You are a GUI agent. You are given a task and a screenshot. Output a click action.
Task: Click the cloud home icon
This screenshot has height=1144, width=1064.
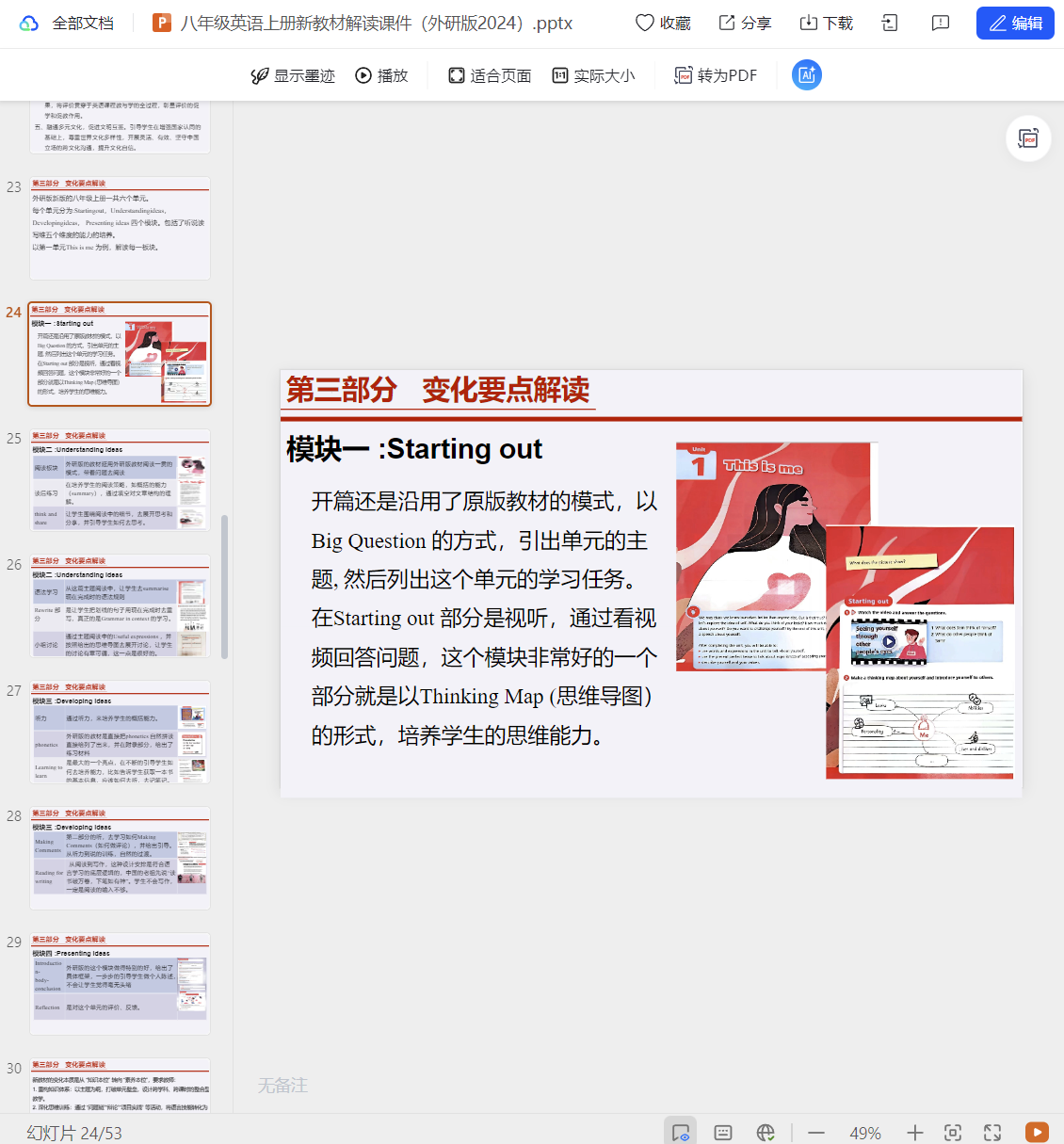(x=29, y=24)
